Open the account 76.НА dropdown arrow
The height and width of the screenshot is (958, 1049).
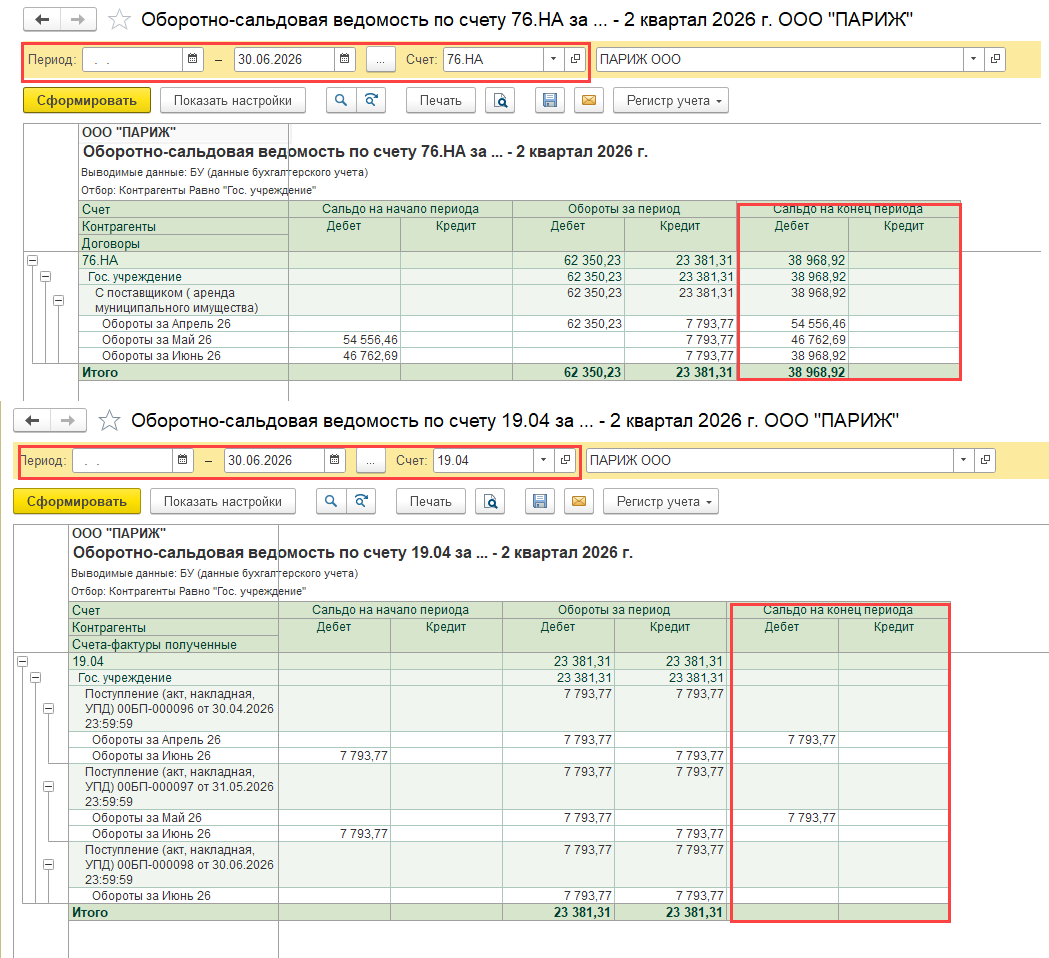[553, 59]
